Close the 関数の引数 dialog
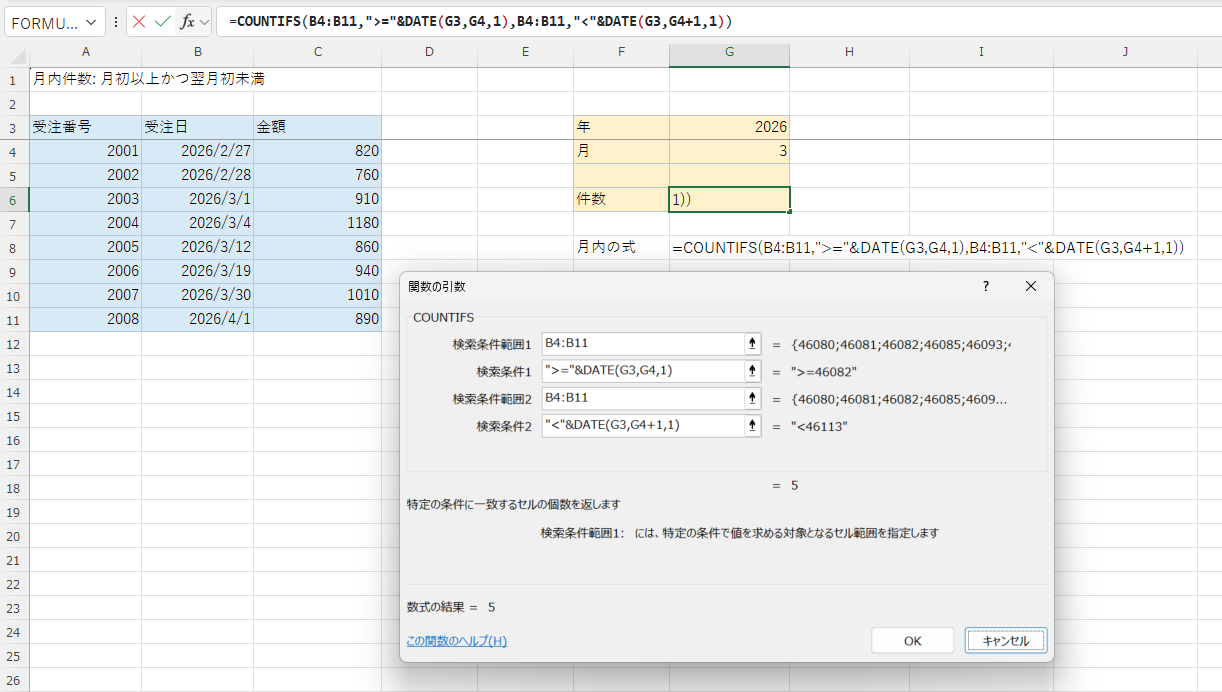This screenshot has height=692, width=1222. (1031, 286)
